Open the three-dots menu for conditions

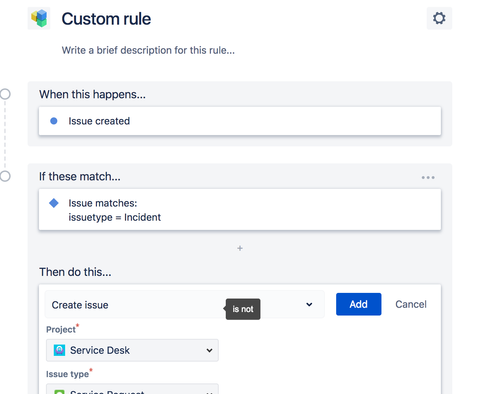click(x=428, y=177)
